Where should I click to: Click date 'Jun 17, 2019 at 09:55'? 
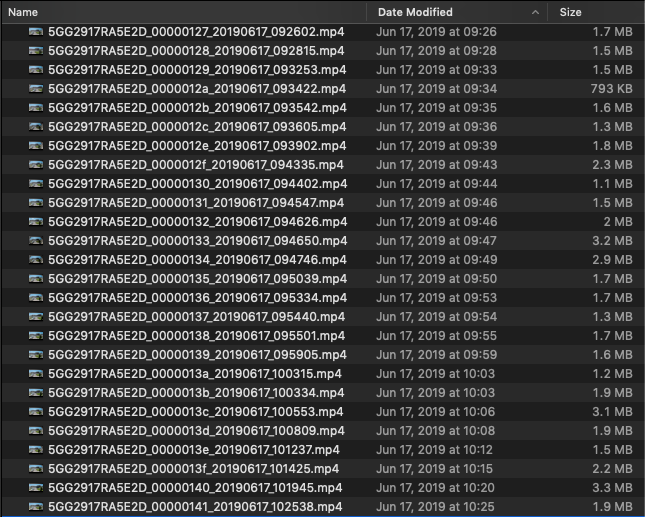pos(436,336)
